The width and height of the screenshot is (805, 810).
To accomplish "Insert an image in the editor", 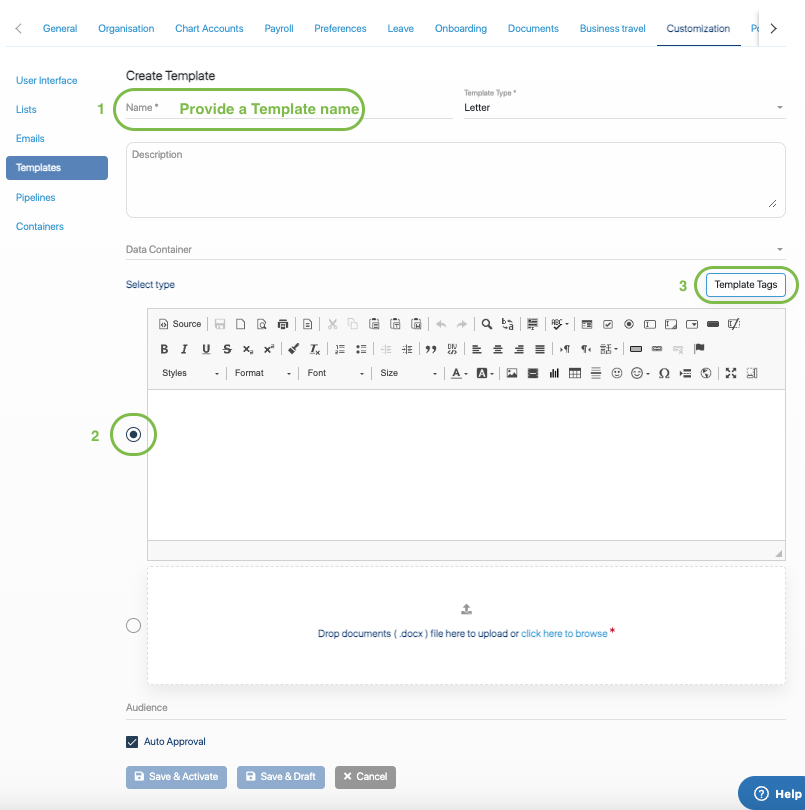I will click(511, 373).
